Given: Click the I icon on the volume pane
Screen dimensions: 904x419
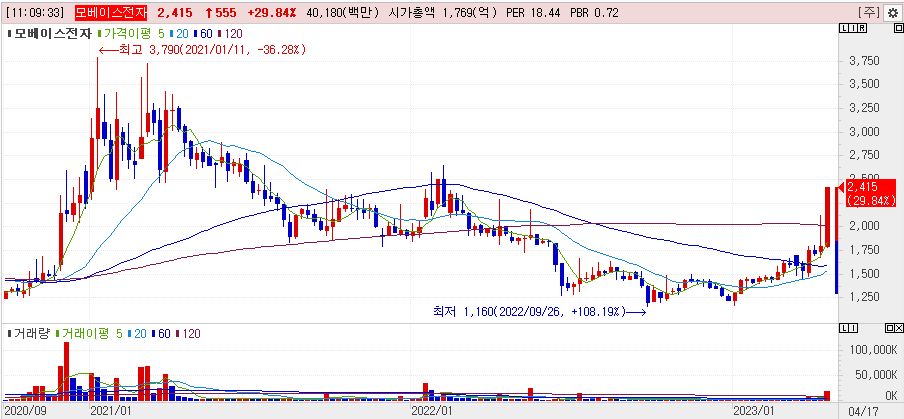Looking at the screenshot, I should pyautogui.click(x=853, y=328).
